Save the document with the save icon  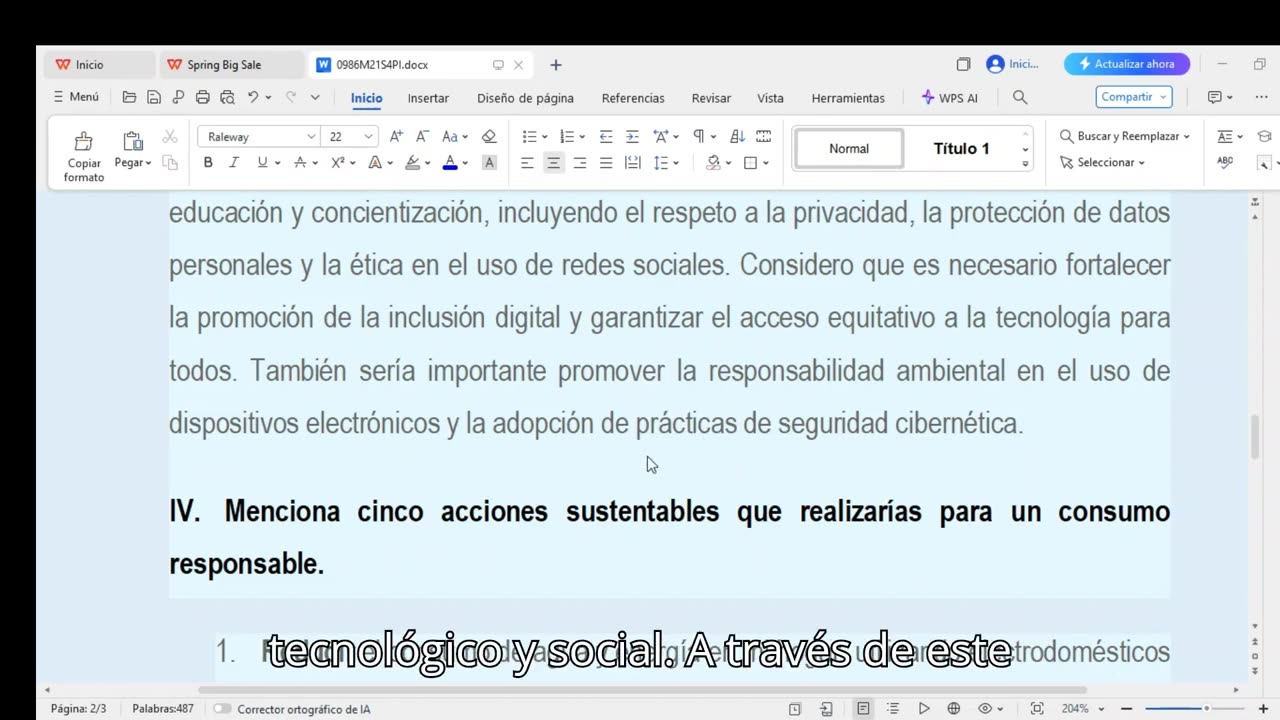(x=154, y=97)
